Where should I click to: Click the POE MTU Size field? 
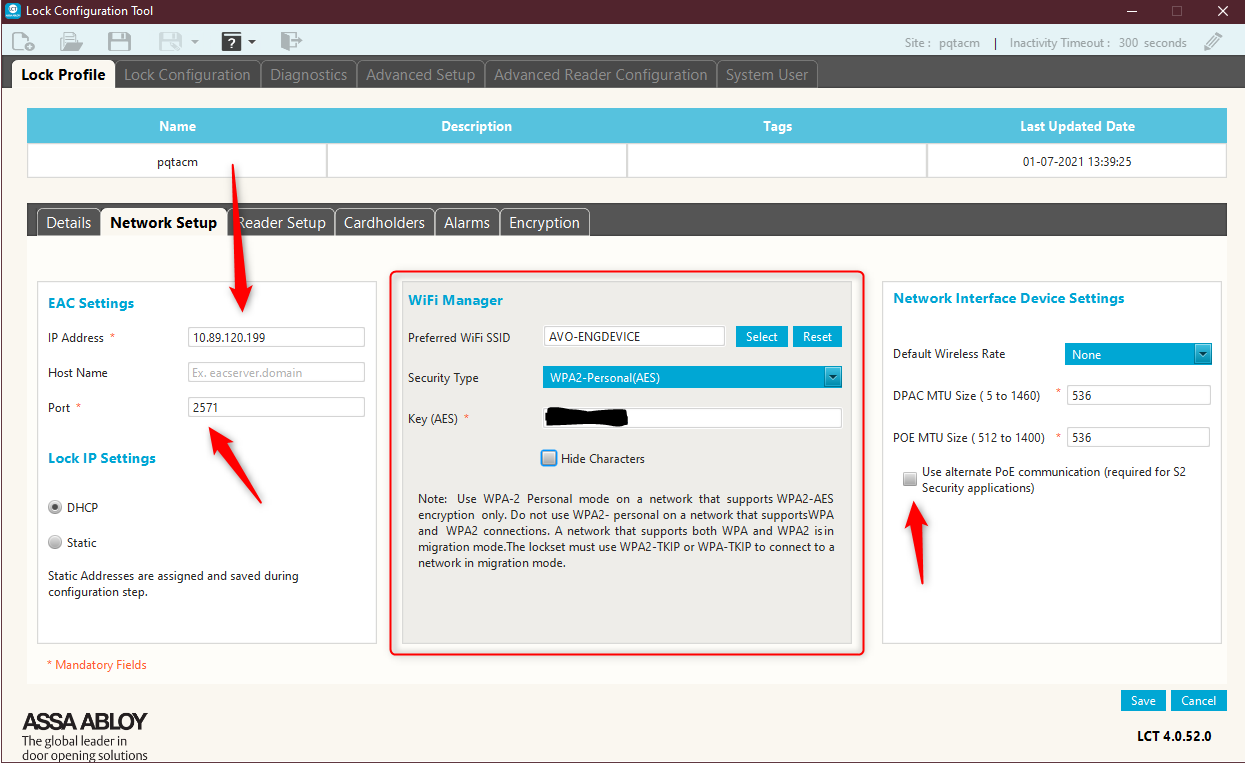pyautogui.click(x=1139, y=437)
